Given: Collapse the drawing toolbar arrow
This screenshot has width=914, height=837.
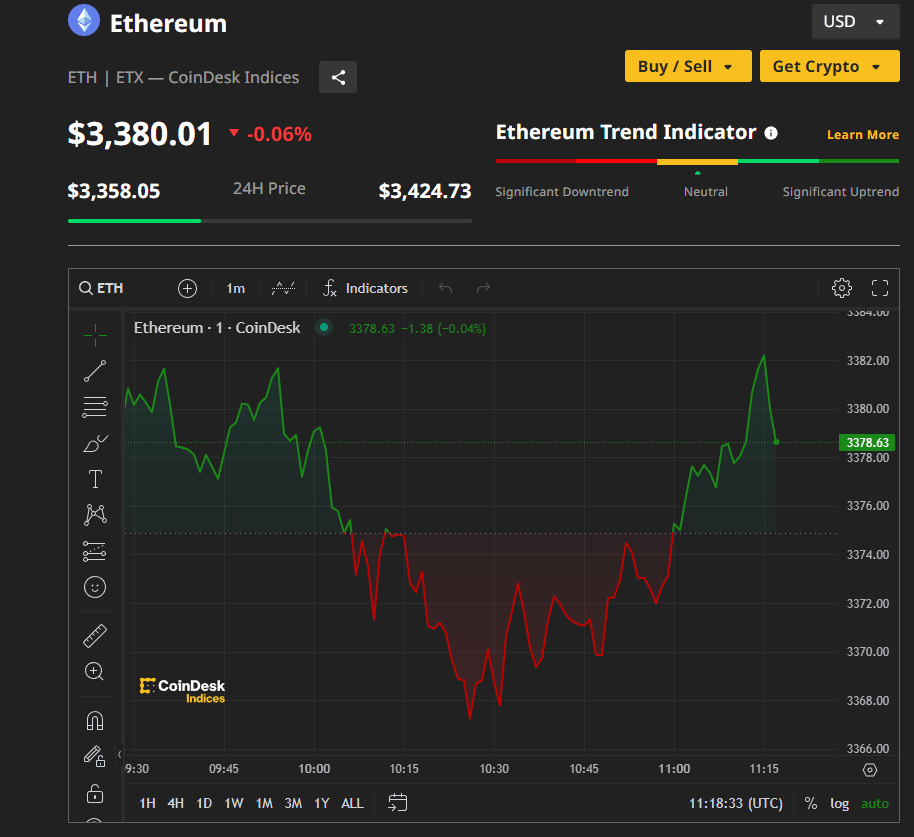Looking at the screenshot, I should [x=119, y=754].
